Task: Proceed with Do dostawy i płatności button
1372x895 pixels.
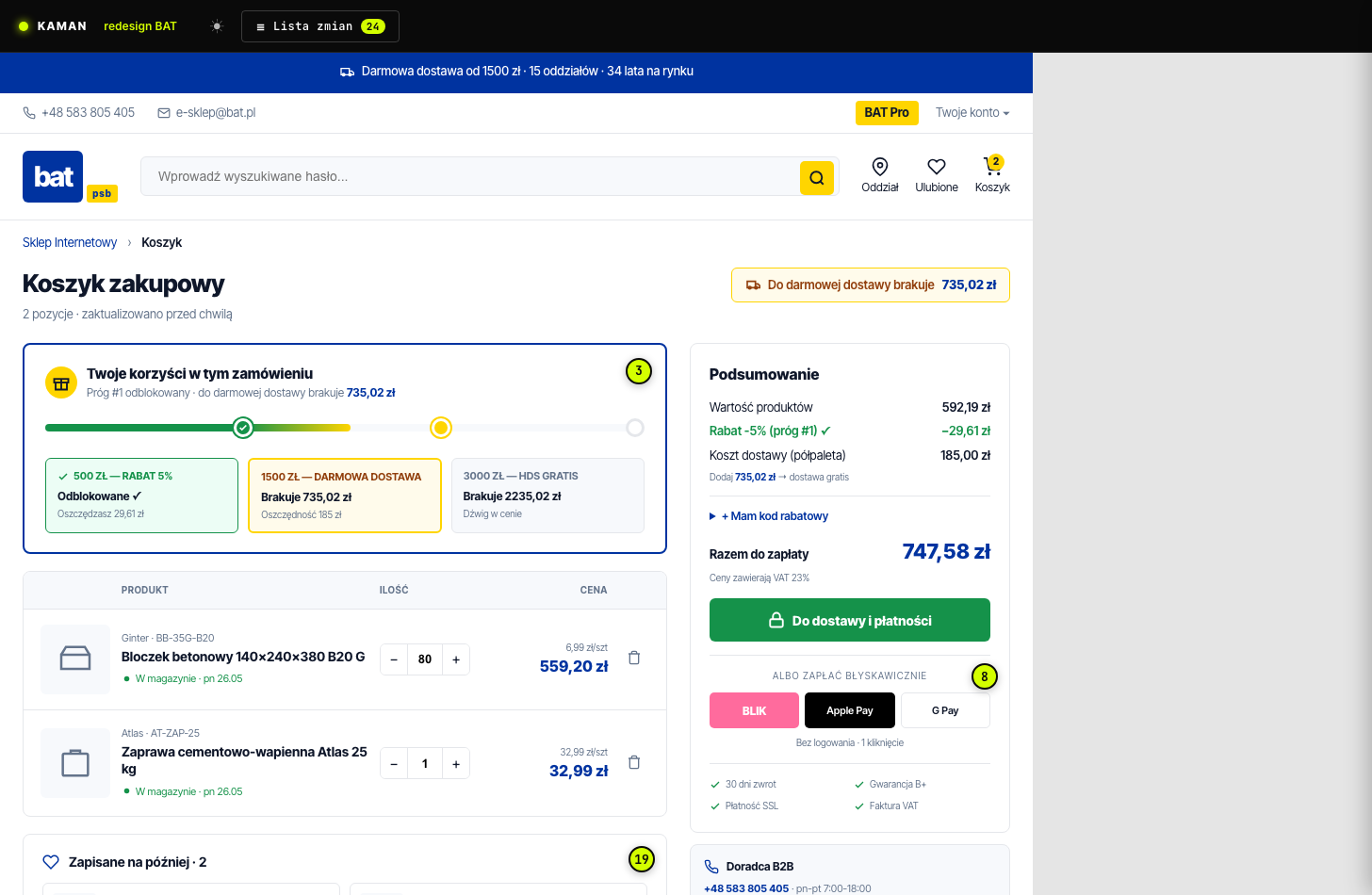Action: (850, 620)
